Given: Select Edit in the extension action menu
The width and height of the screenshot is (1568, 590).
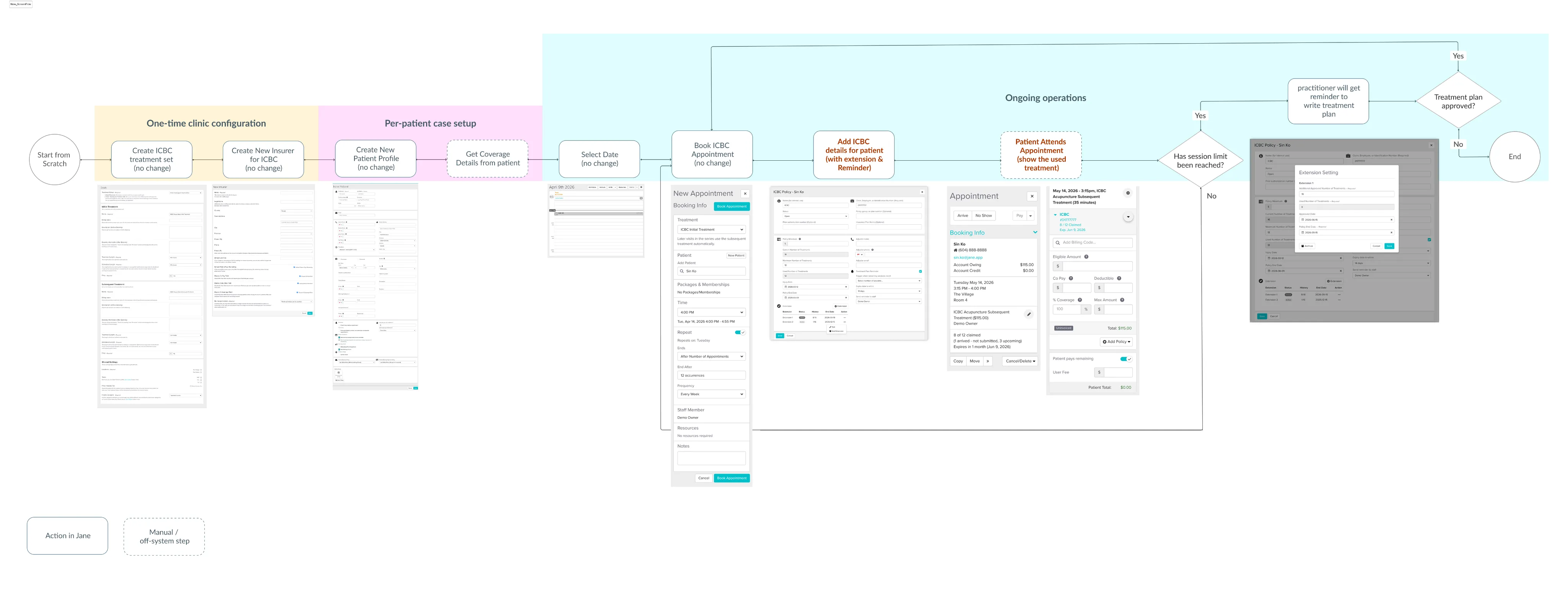Looking at the screenshot, I should 833,327.
